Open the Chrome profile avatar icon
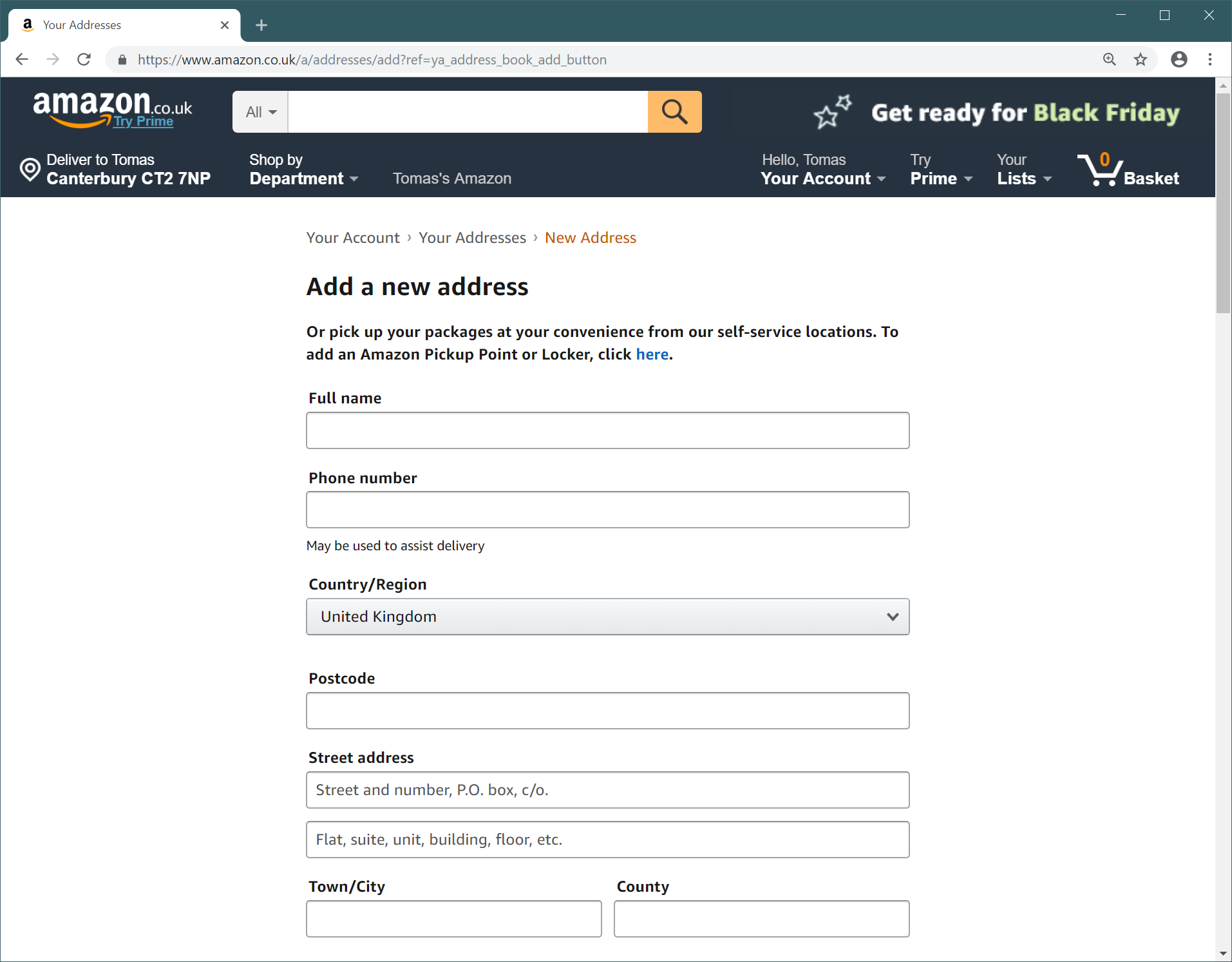Image resolution: width=1232 pixels, height=962 pixels. (x=1179, y=59)
